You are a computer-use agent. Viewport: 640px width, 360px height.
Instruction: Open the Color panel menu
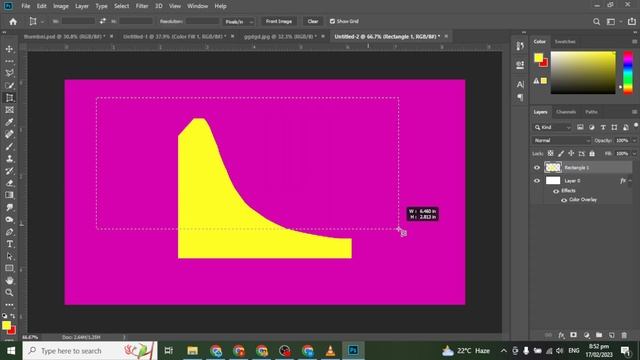[634, 42]
